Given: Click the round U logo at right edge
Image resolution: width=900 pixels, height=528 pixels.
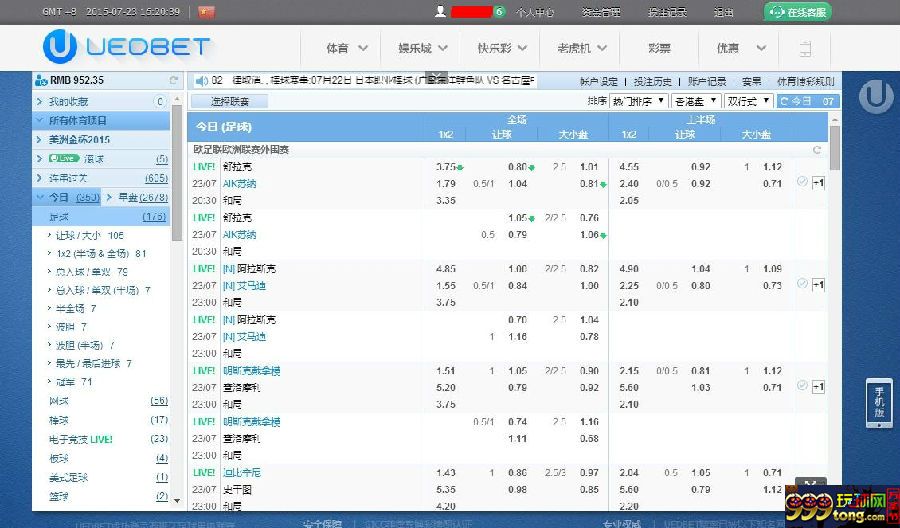Looking at the screenshot, I should coord(876,96).
